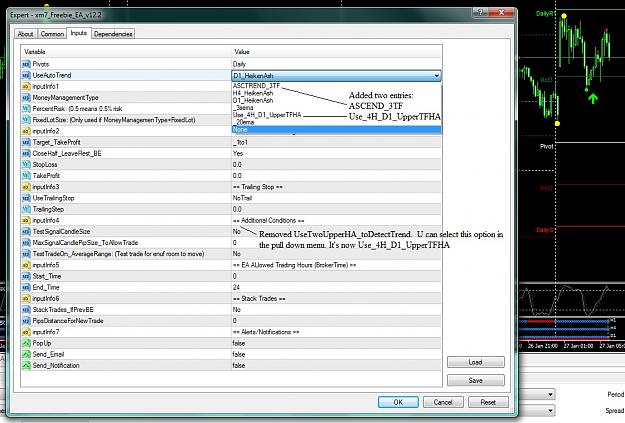Open the Spread dropdown behind the dialog
This screenshot has width=625, height=423.
coord(550,410)
